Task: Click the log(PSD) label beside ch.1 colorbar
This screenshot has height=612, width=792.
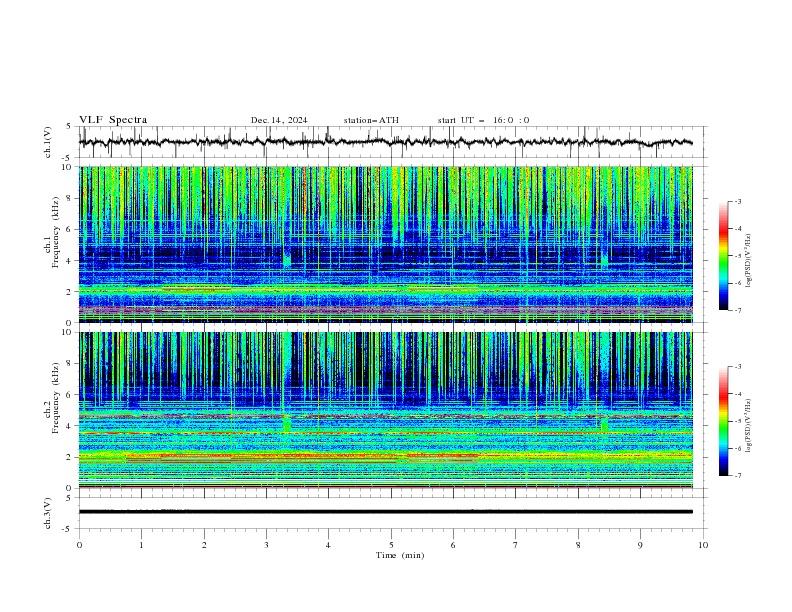Action: tap(748, 261)
